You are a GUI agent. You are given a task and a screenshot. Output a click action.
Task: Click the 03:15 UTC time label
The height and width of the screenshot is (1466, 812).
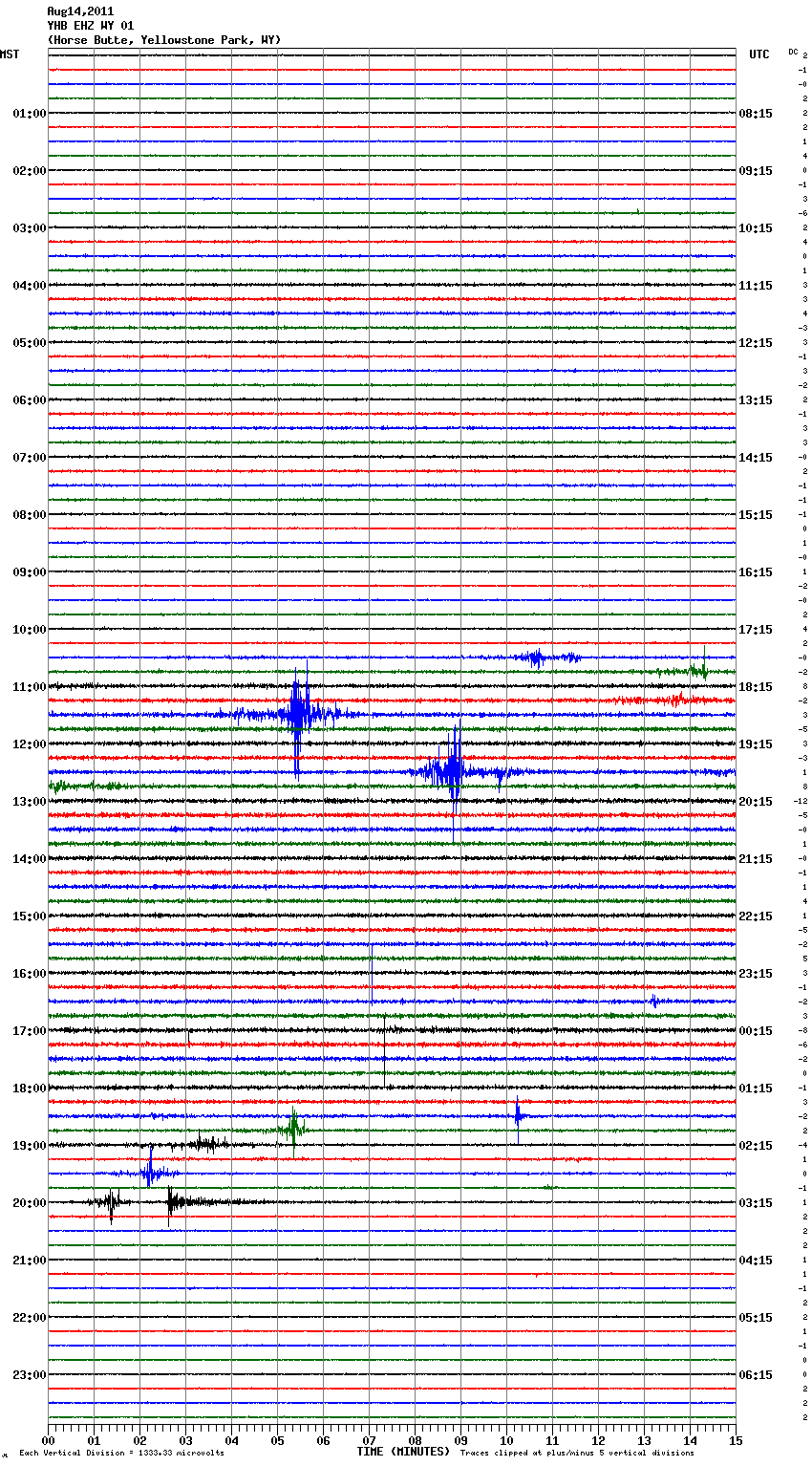click(756, 1203)
